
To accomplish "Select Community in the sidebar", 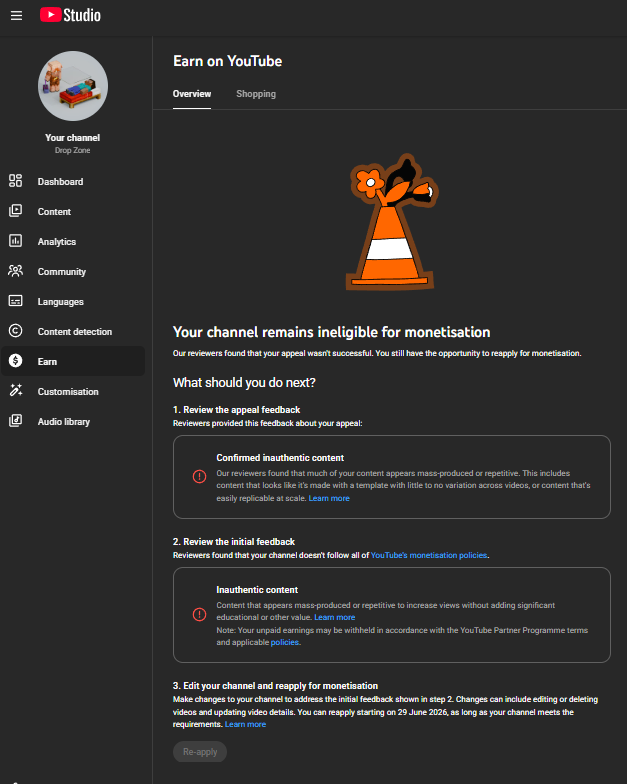I will pyautogui.click(x=73, y=271).
